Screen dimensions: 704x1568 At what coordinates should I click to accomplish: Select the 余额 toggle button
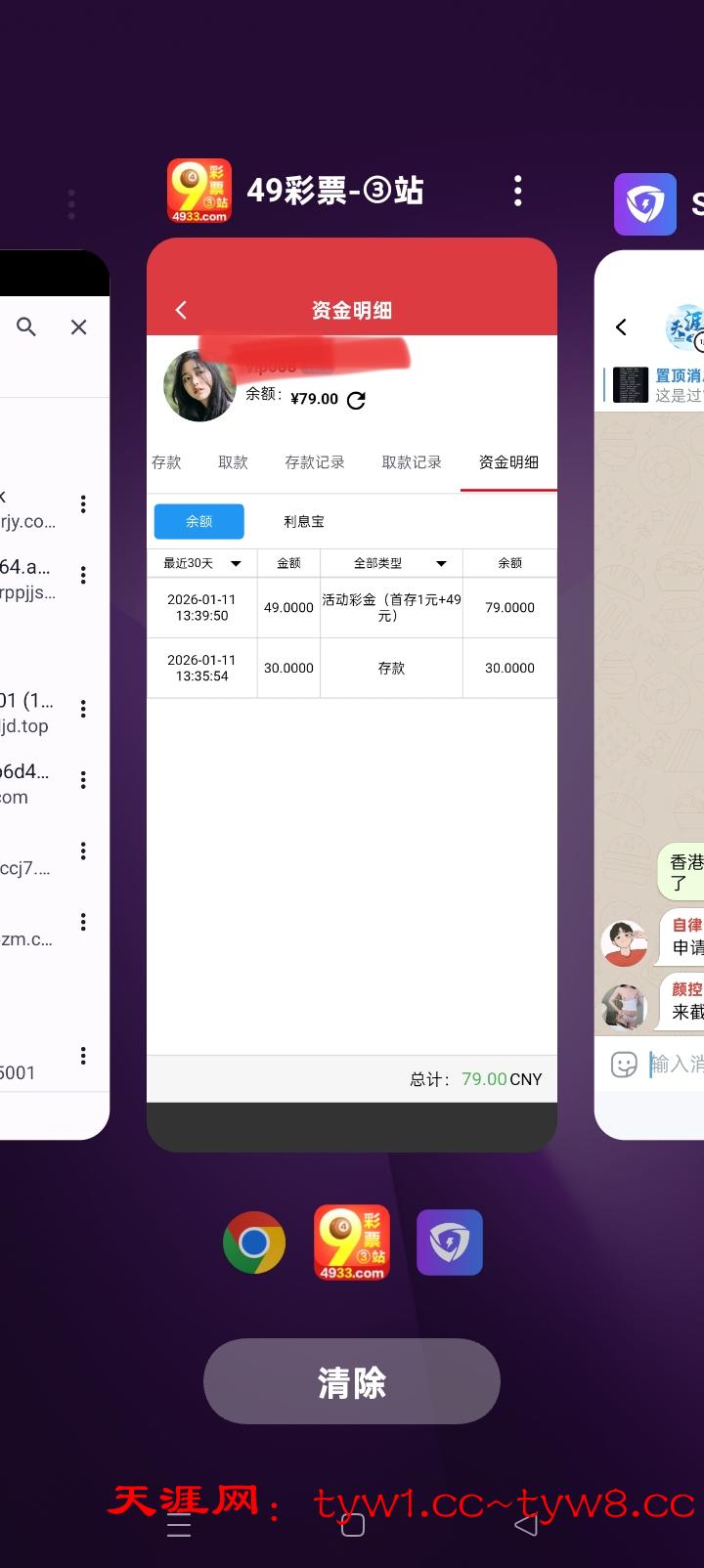click(x=199, y=522)
